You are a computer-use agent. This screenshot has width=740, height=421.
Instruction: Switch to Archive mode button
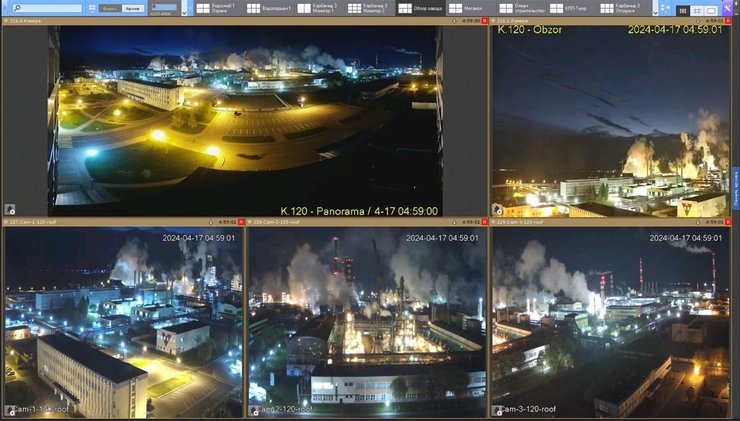[131, 8]
